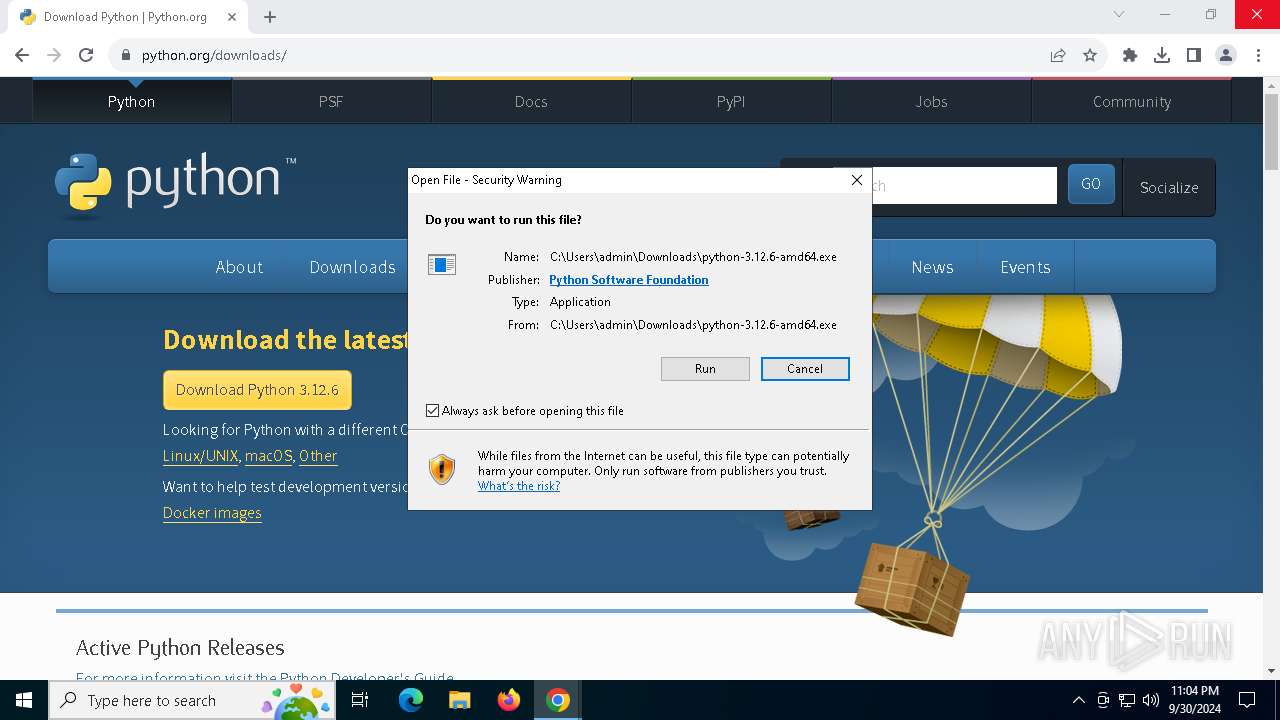Open a new Chrome tab
This screenshot has height=720, width=1280.
tap(270, 17)
